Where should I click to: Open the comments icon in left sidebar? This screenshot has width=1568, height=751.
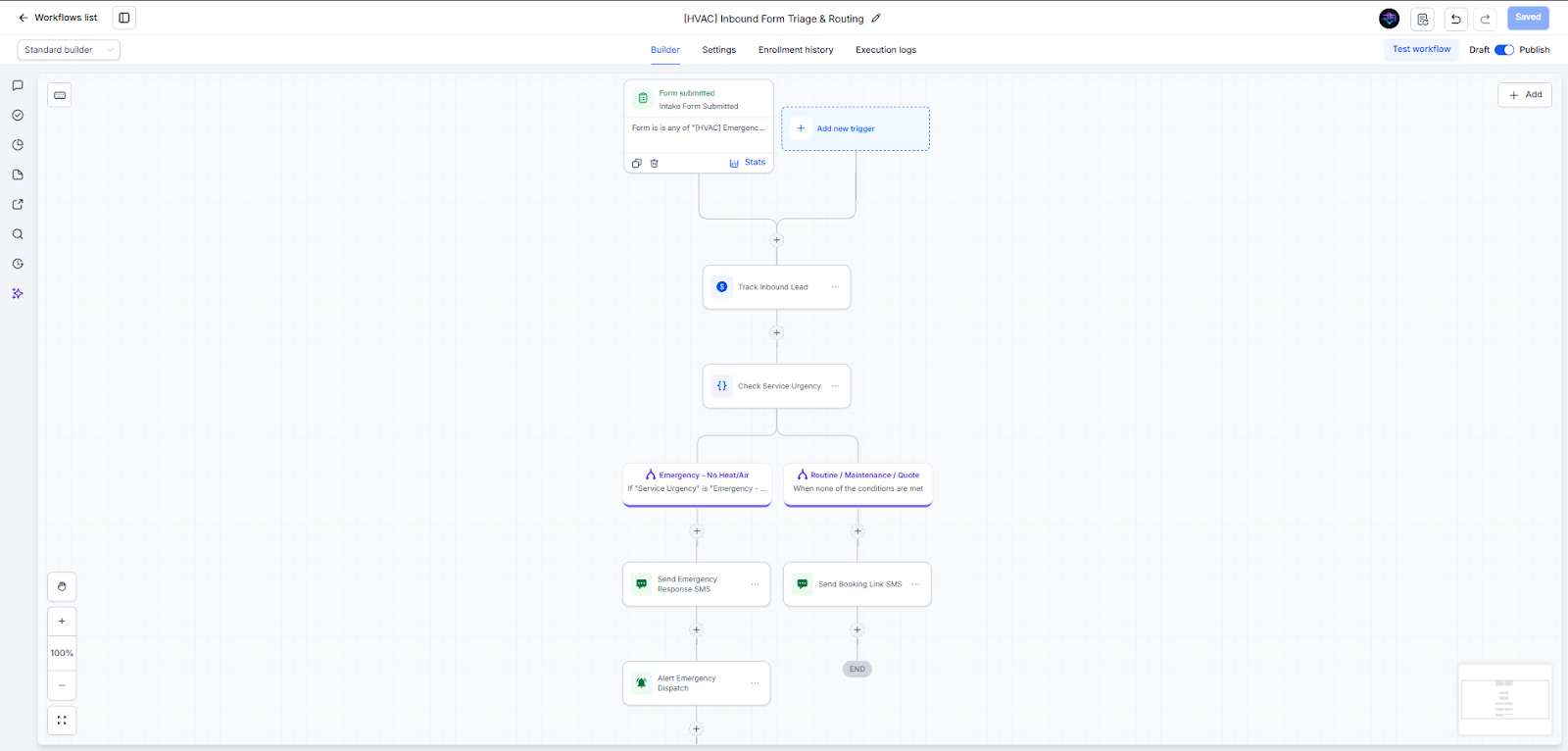pyautogui.click(x=18, y=85)
